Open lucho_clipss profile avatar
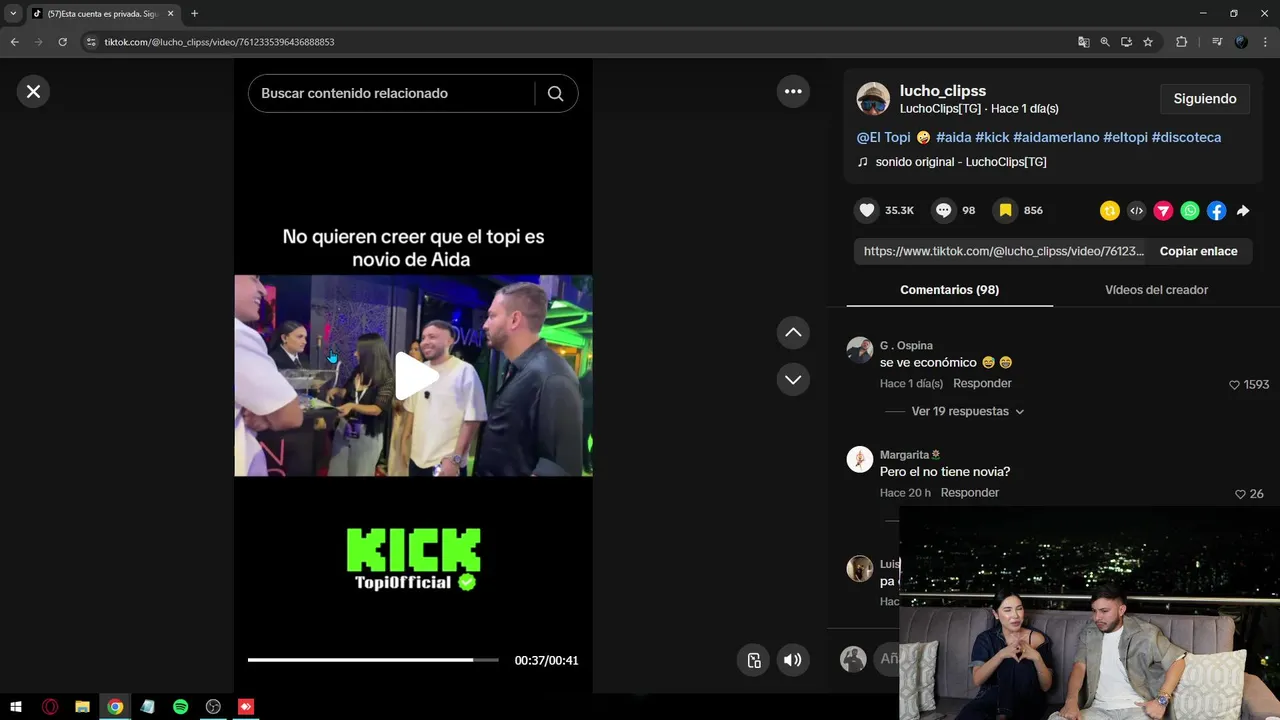 [x=873, y=98]
